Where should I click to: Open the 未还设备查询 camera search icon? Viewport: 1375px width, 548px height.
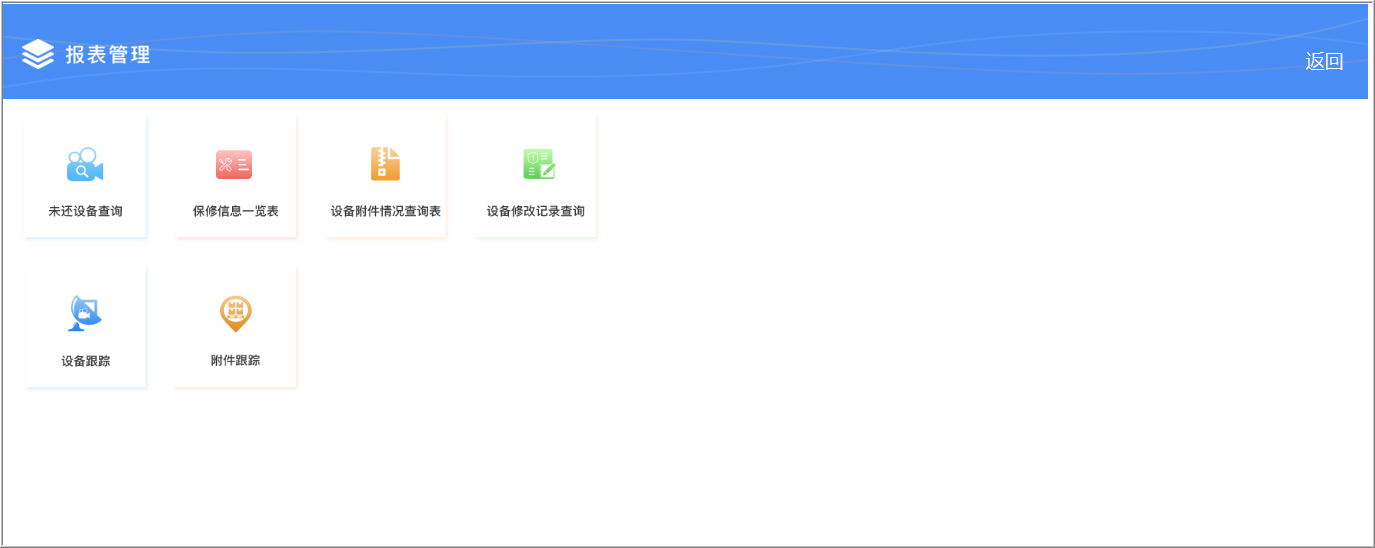(85, 165)
